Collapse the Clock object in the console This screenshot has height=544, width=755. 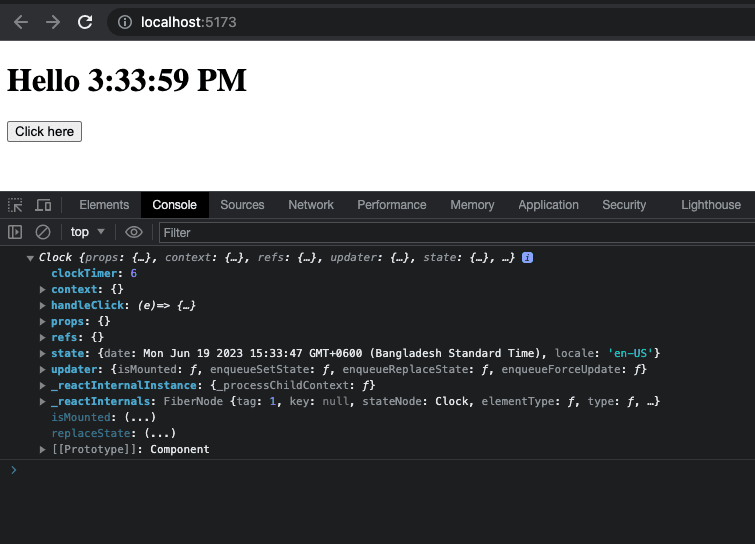click(30, 258)
